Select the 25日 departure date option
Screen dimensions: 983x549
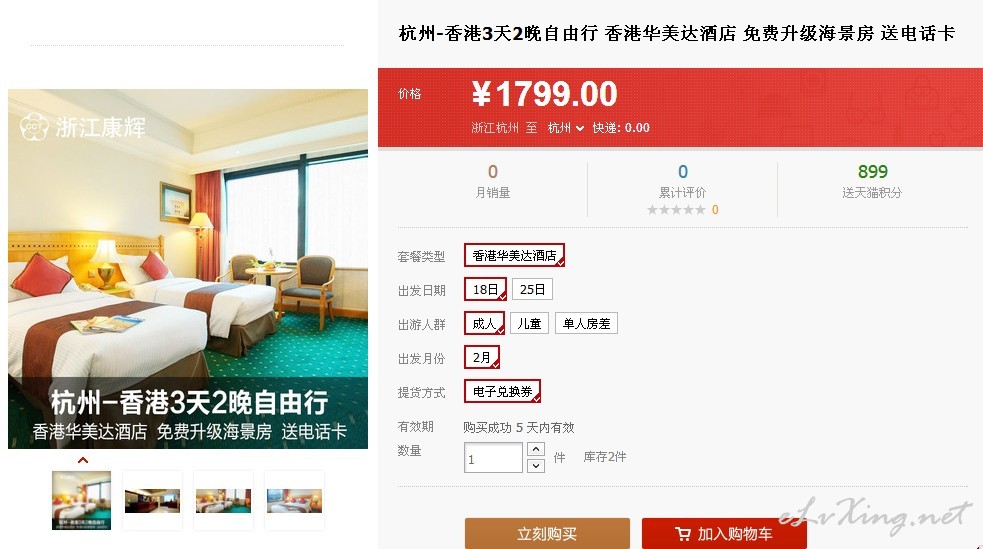coord(532,290)
